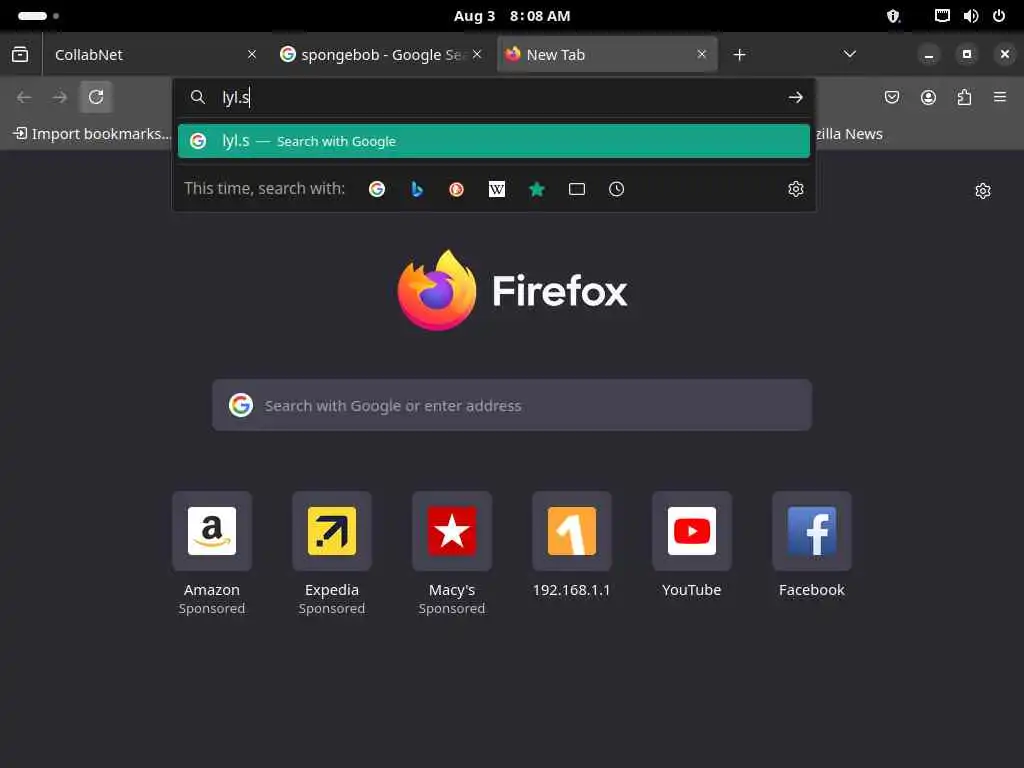1024x768 pixels.
Task: Open clock and calendar 'Aug 3 8:08 AM'
Action: 512,16
